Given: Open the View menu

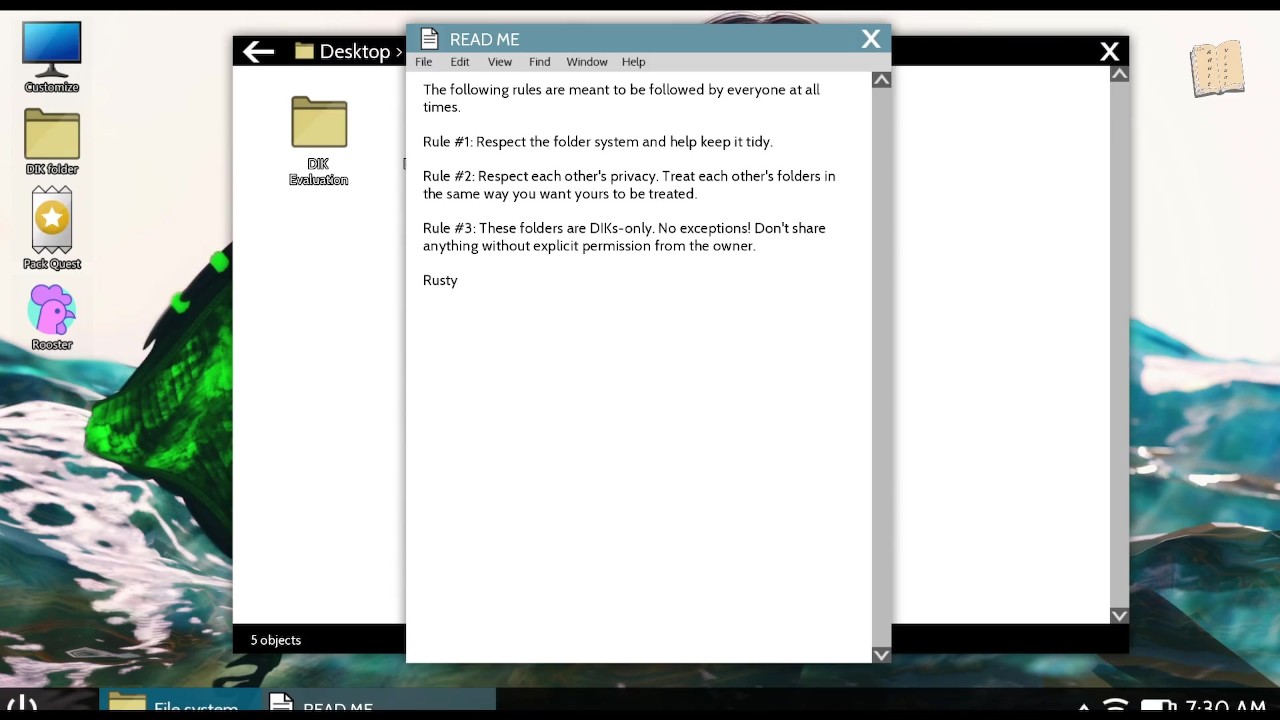Looking at the screenshot, I should 500,62.
